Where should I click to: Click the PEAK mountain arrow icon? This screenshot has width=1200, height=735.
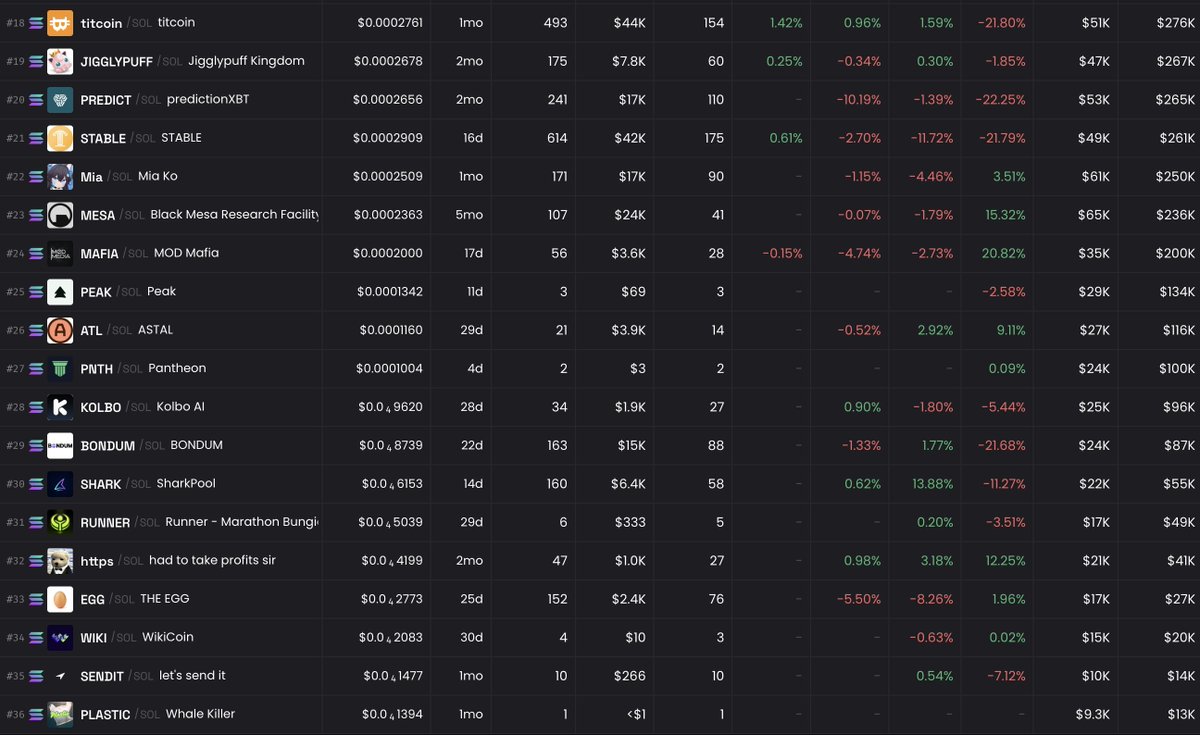coord(60,292)
